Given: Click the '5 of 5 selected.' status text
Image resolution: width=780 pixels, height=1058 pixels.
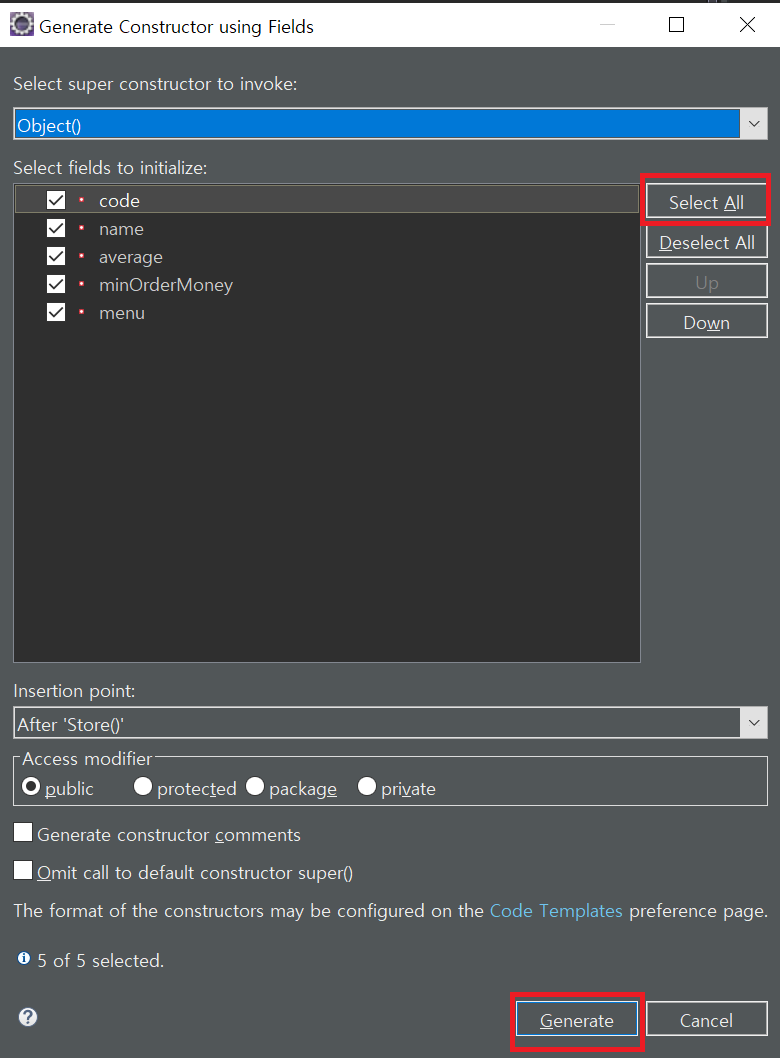Looking at the screenshot, I should (101, 960).
